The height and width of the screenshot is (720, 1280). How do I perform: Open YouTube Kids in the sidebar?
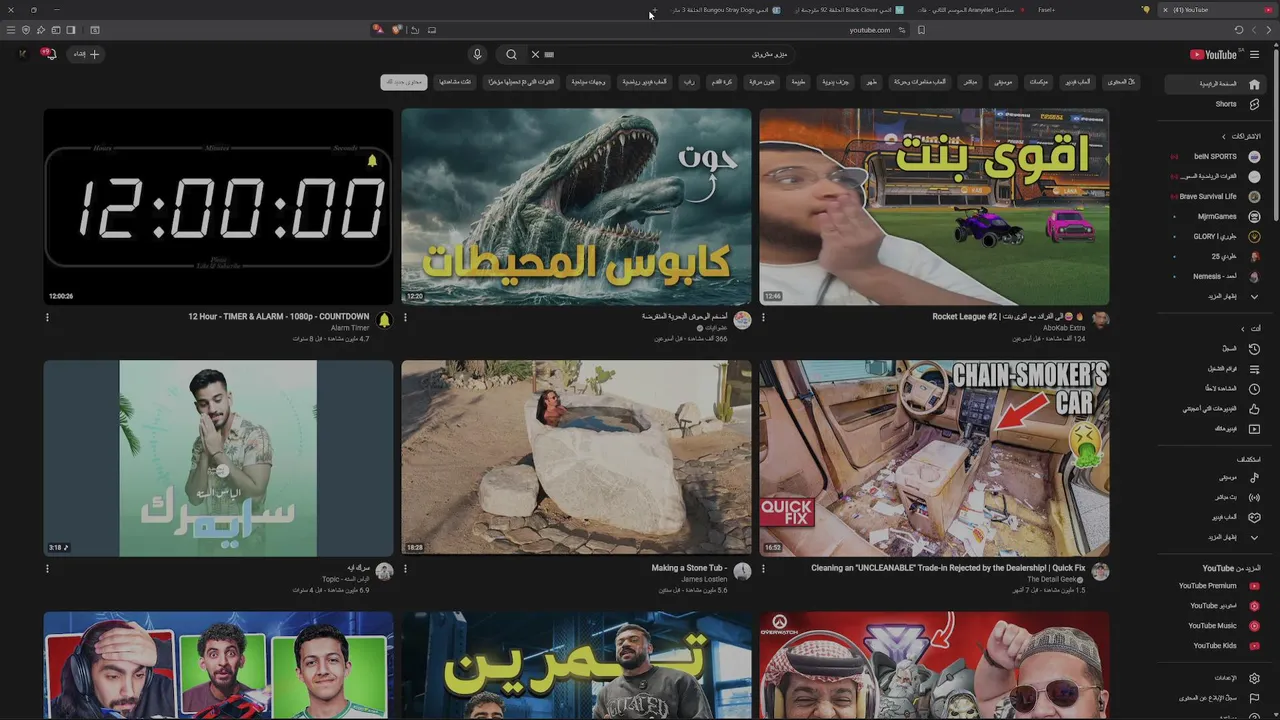point(1217,646)
